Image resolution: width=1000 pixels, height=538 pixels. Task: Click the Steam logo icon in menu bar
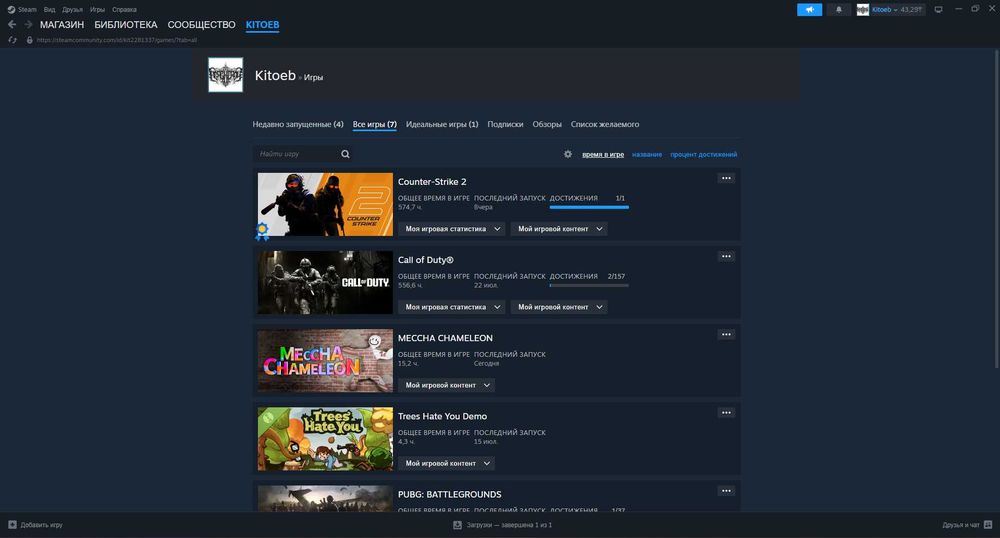pyautogui.click(x=11, y=10)
